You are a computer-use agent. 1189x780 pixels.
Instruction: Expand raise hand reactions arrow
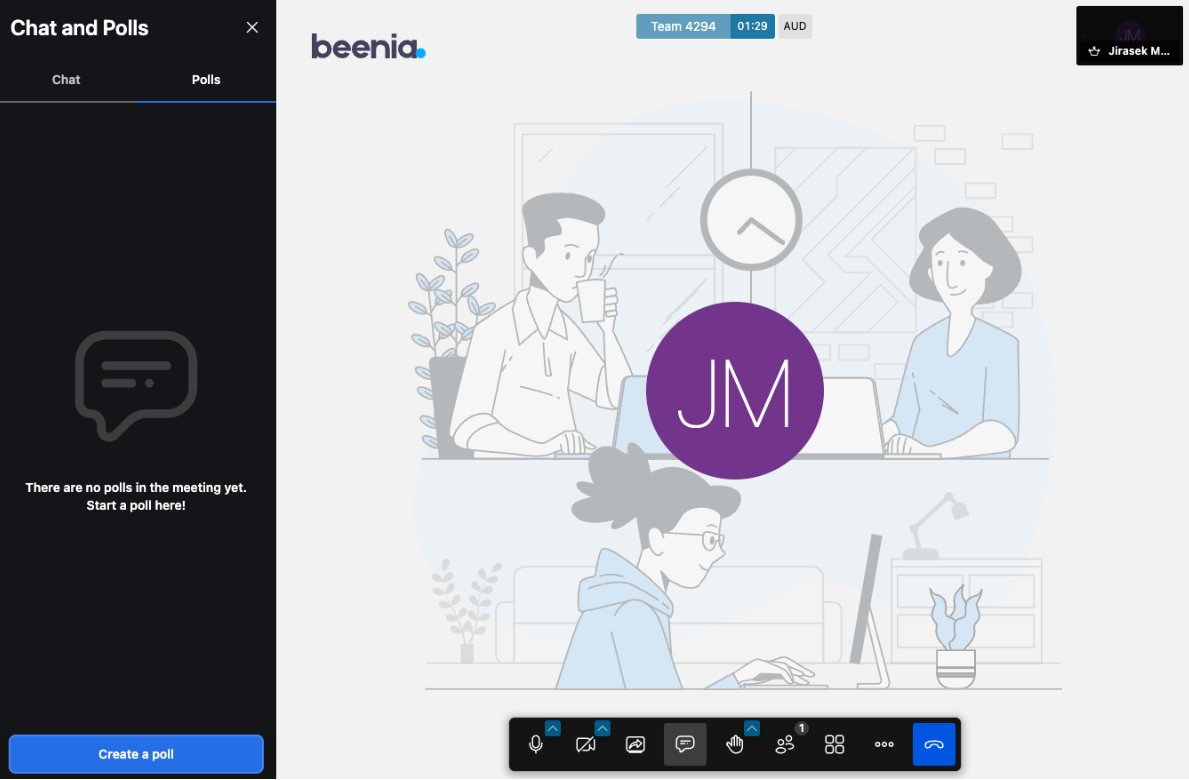point(752,728)
